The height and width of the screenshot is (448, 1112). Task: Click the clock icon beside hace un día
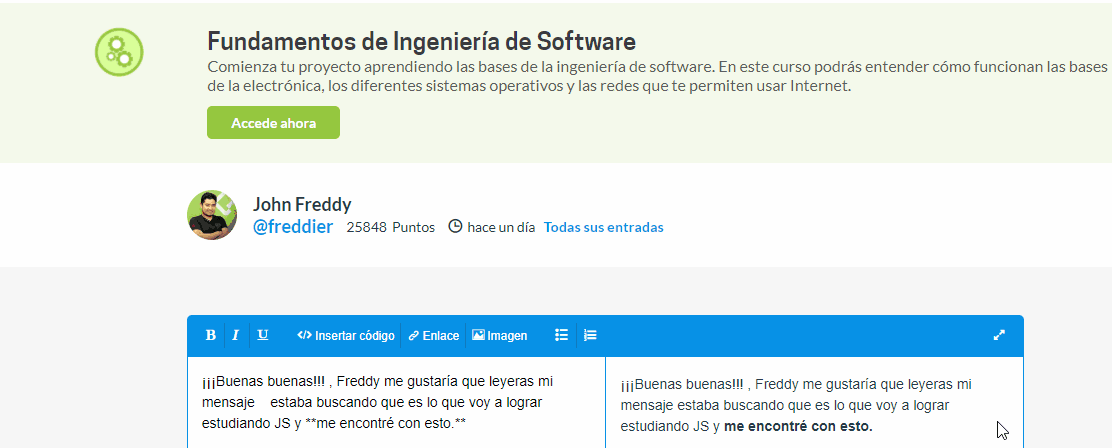click(455, 227)
